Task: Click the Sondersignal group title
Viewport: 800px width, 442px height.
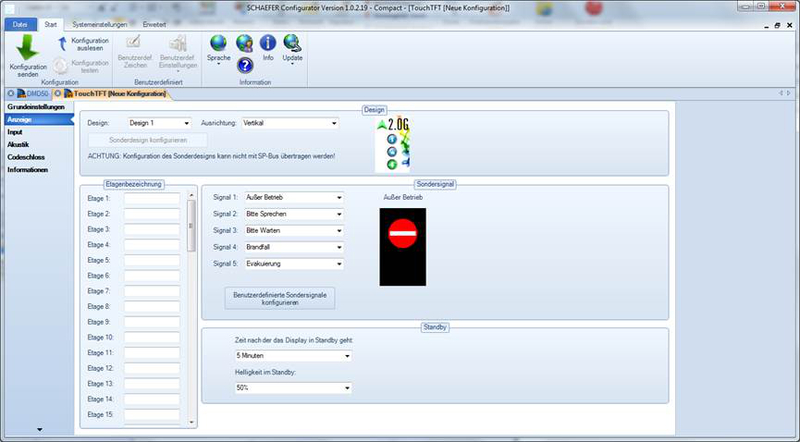Action: pyautogui.click(x=435, y=184)
